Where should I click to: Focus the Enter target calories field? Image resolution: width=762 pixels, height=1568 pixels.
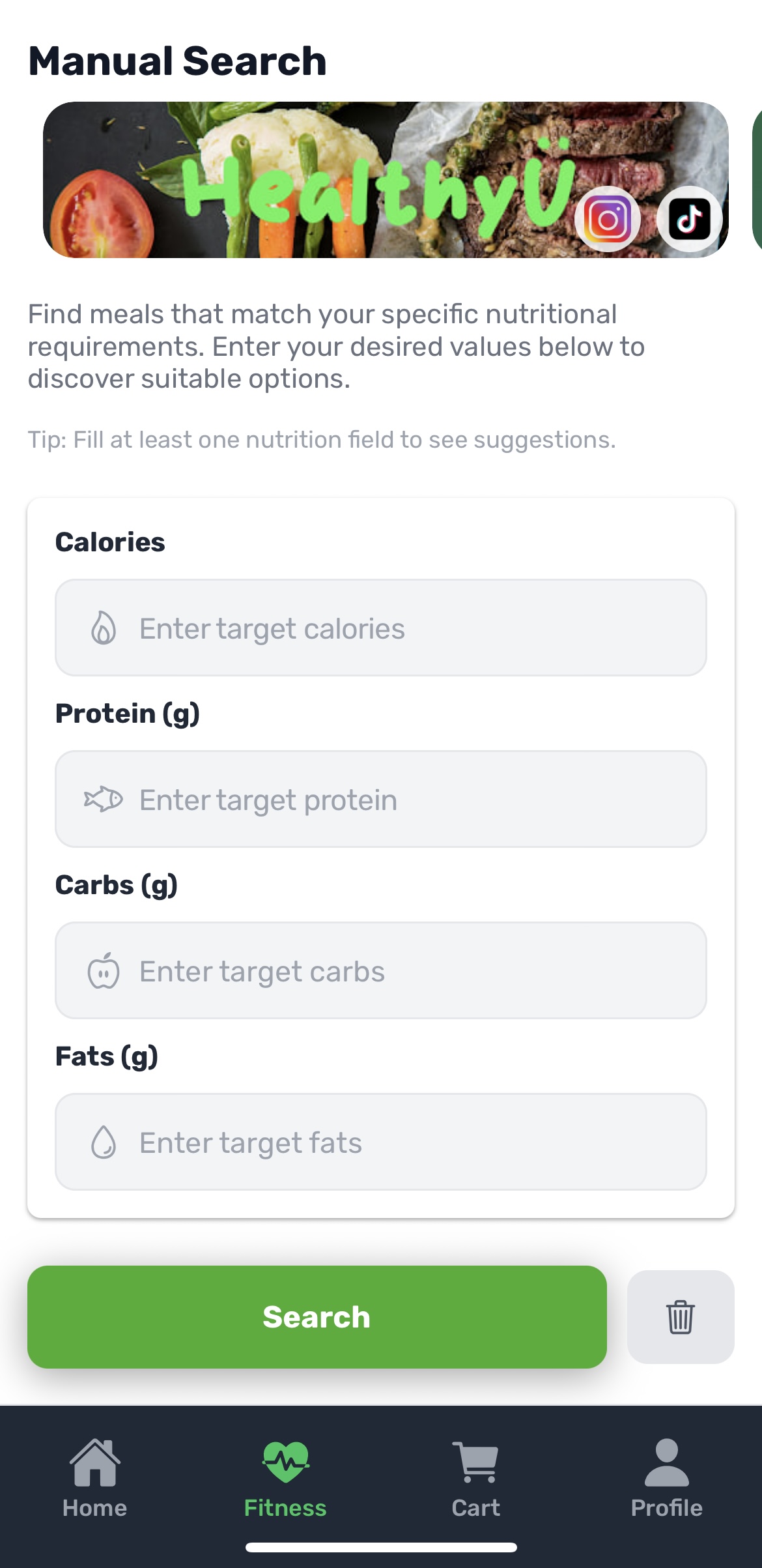tap(417, 628)
